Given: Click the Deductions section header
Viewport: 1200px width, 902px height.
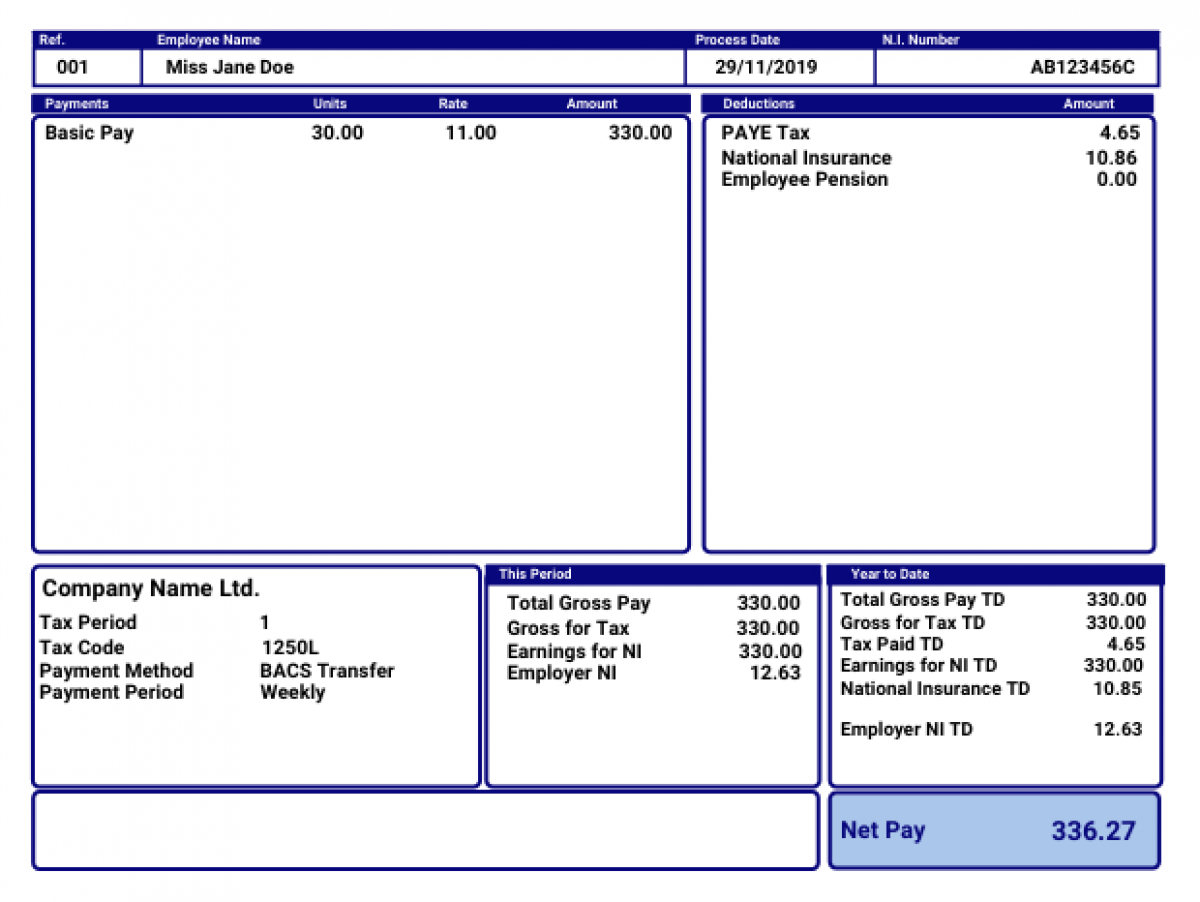Looking at the screenshot, I should (748, 103).
